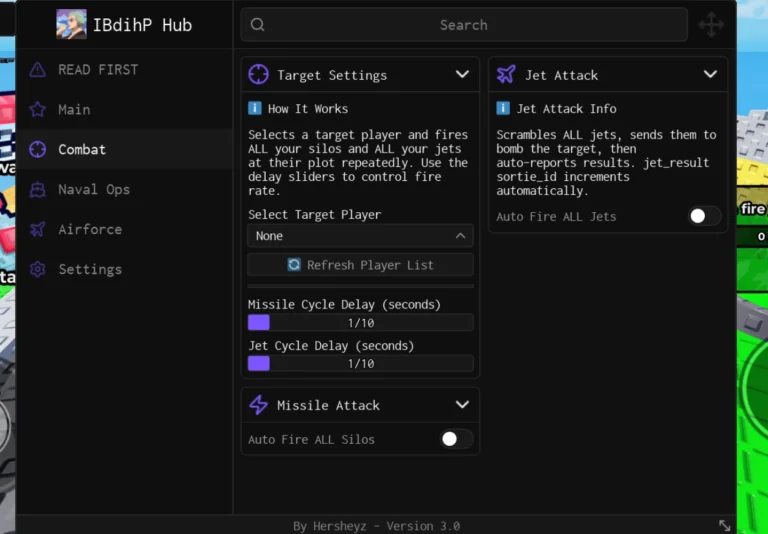Switch to the Main tab
Viewport: 768px width, 534px height.
coord(125,109)
